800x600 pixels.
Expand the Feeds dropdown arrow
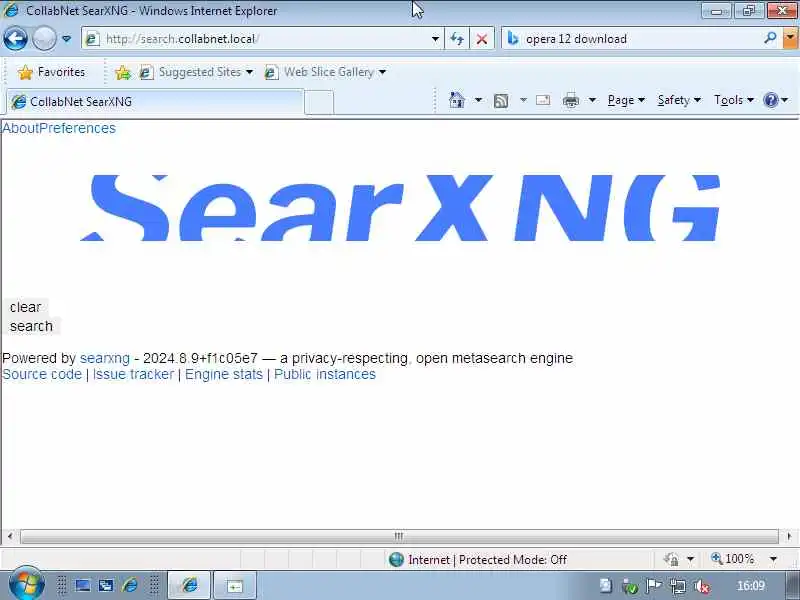click(523, 100)
